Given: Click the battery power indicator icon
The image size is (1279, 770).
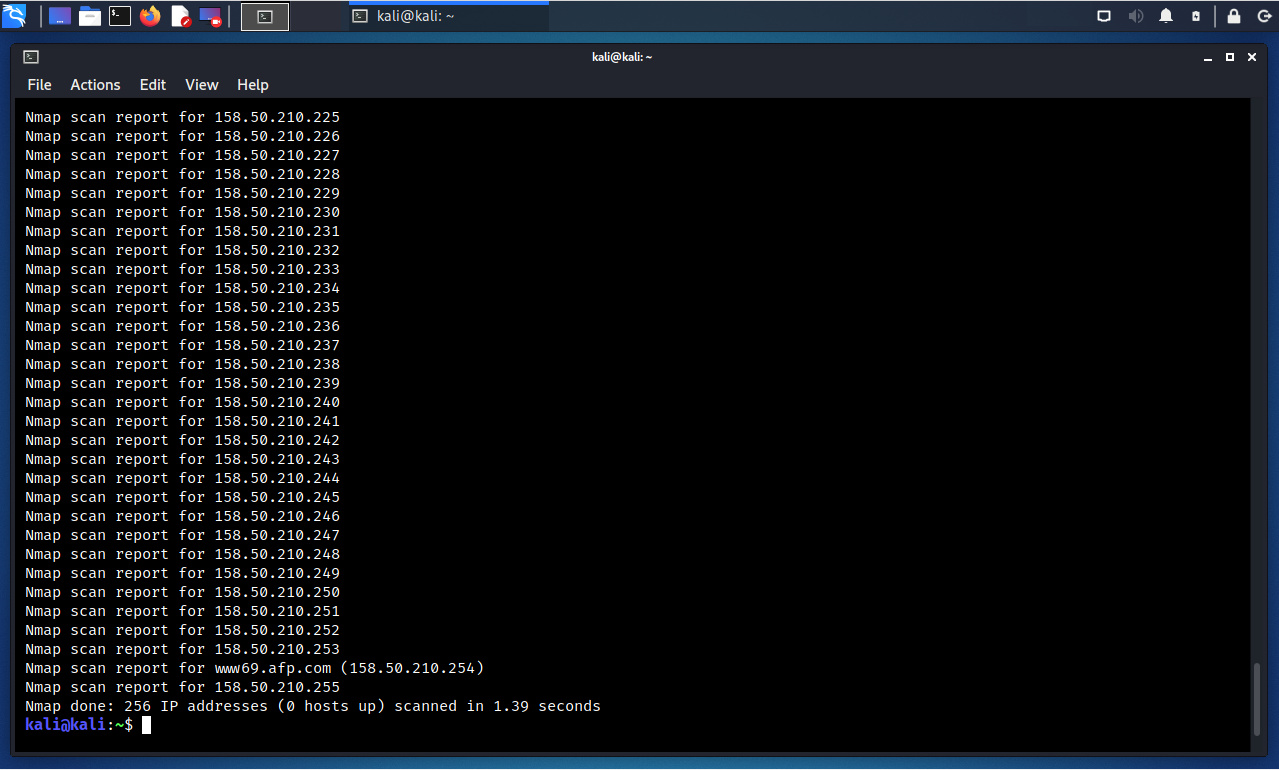Looking at the screenshot, I should click(1196, 16).
